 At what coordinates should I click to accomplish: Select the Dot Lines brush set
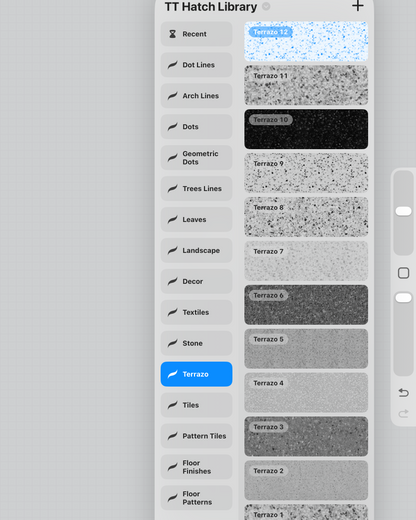(196, 65)
